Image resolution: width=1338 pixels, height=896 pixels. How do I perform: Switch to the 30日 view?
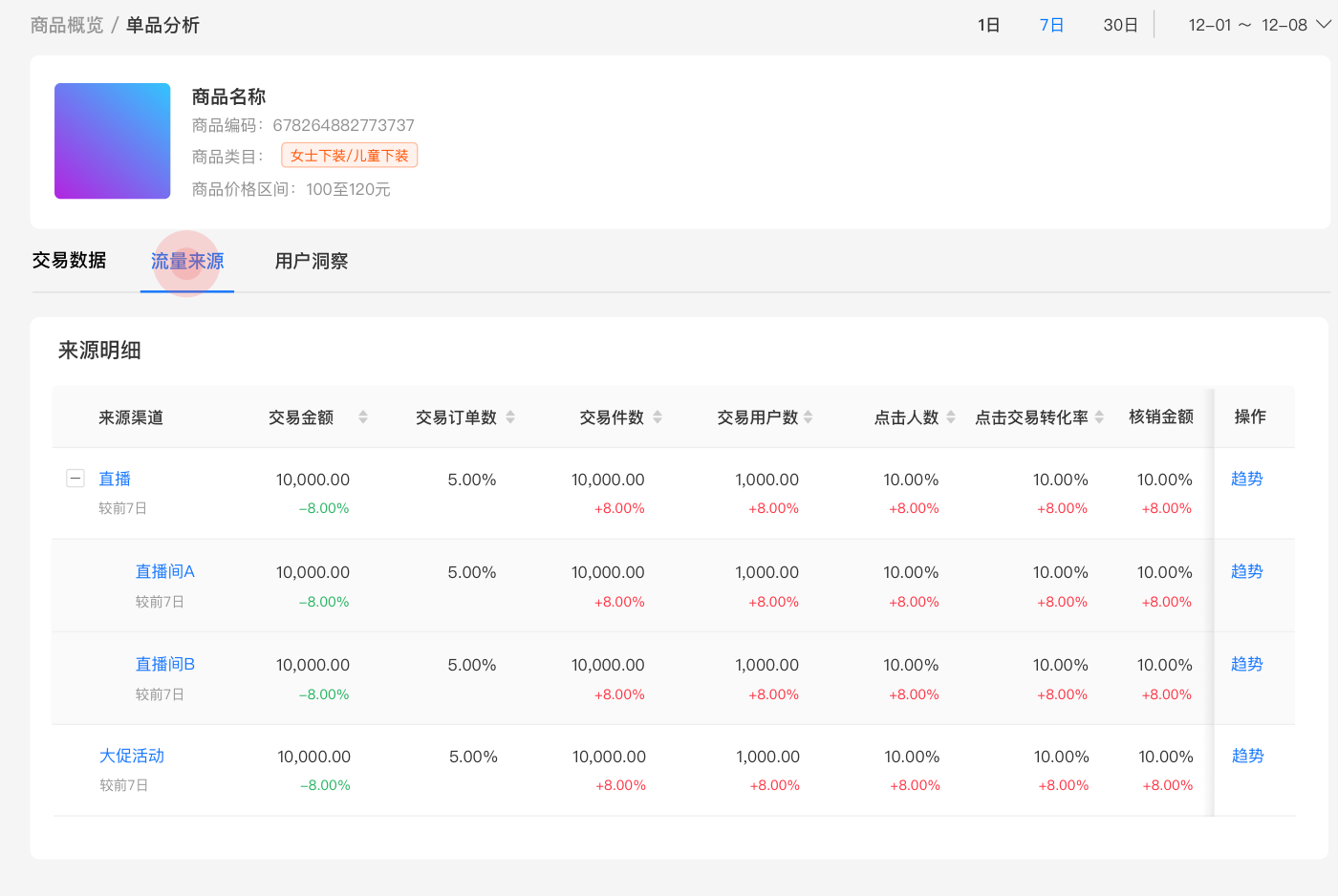[x=1120, y=25]
